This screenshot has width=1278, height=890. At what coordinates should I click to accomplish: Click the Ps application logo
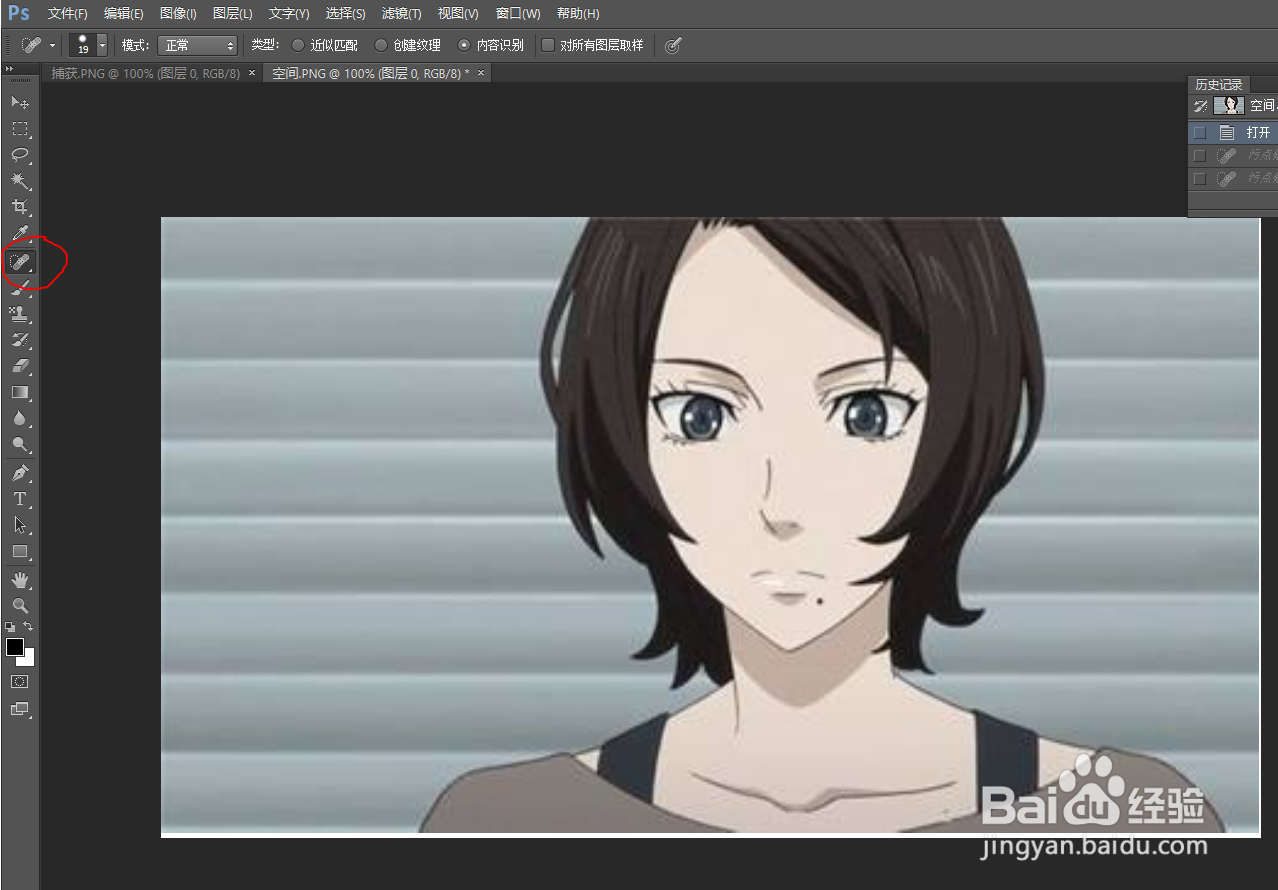tap(19, 13)
